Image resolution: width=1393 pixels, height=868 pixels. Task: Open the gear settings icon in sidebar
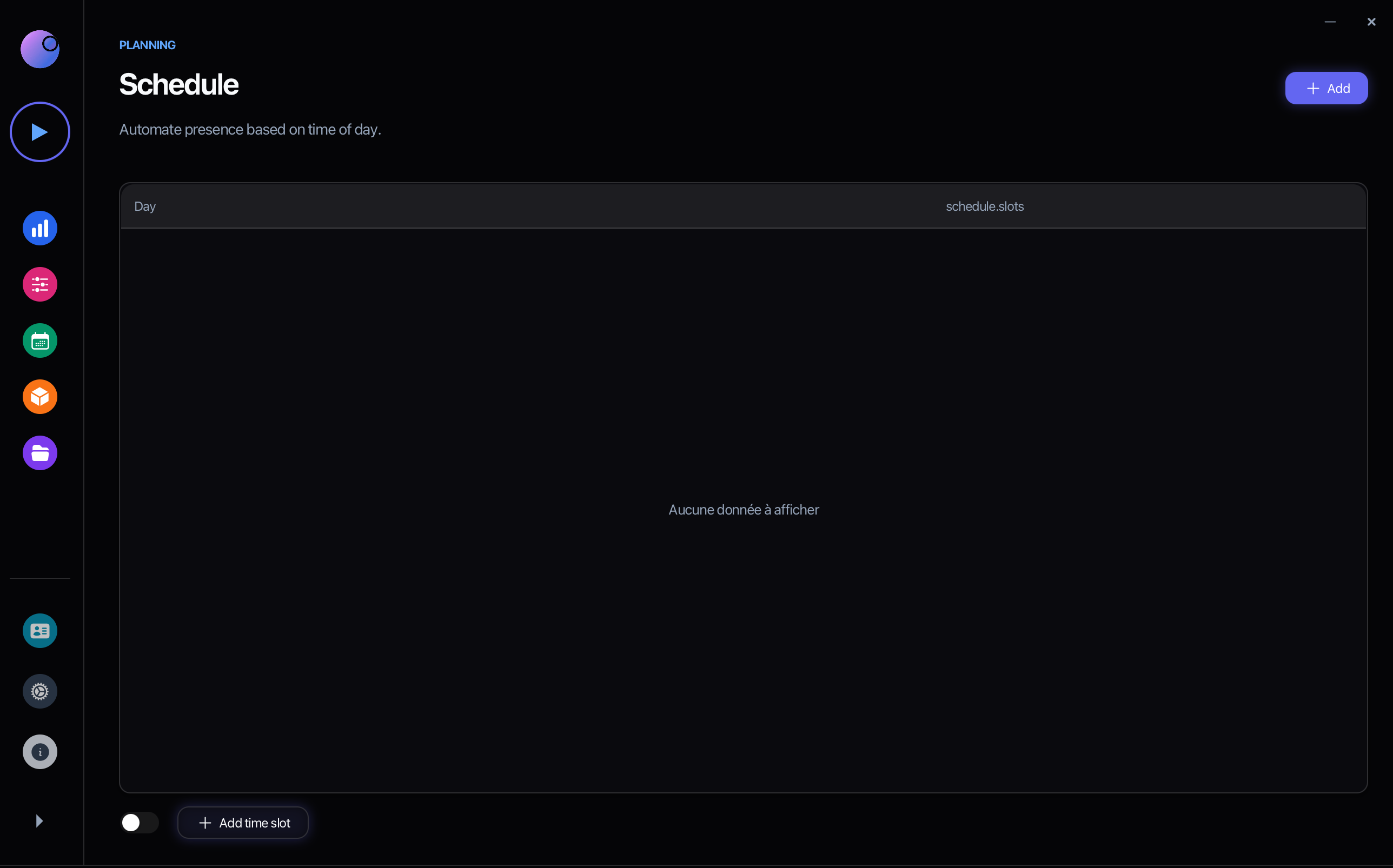[39, 691]
